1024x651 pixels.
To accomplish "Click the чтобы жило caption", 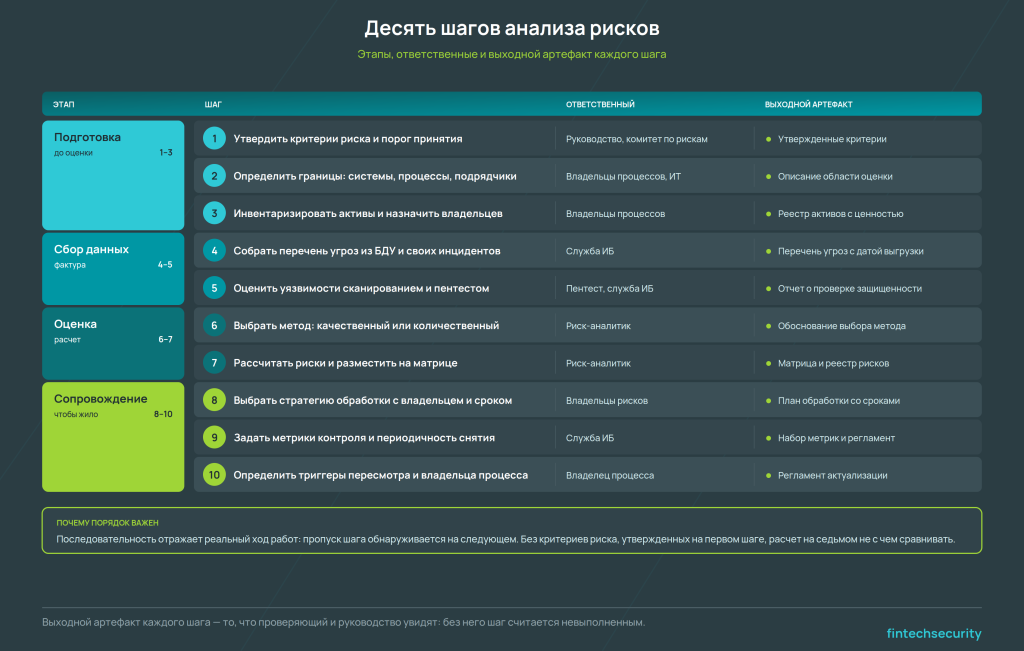I will pos(76,414).
